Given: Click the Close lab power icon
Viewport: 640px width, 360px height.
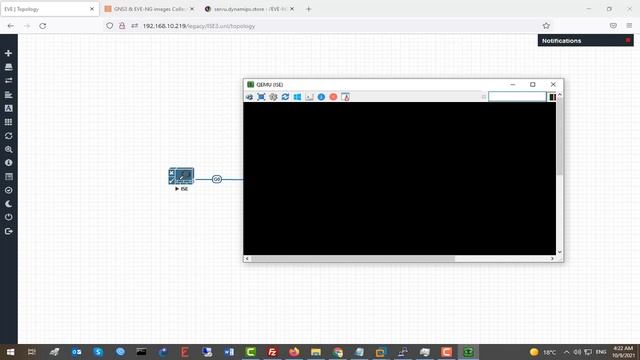Looking at the screenshot, I should coord(8,217).
